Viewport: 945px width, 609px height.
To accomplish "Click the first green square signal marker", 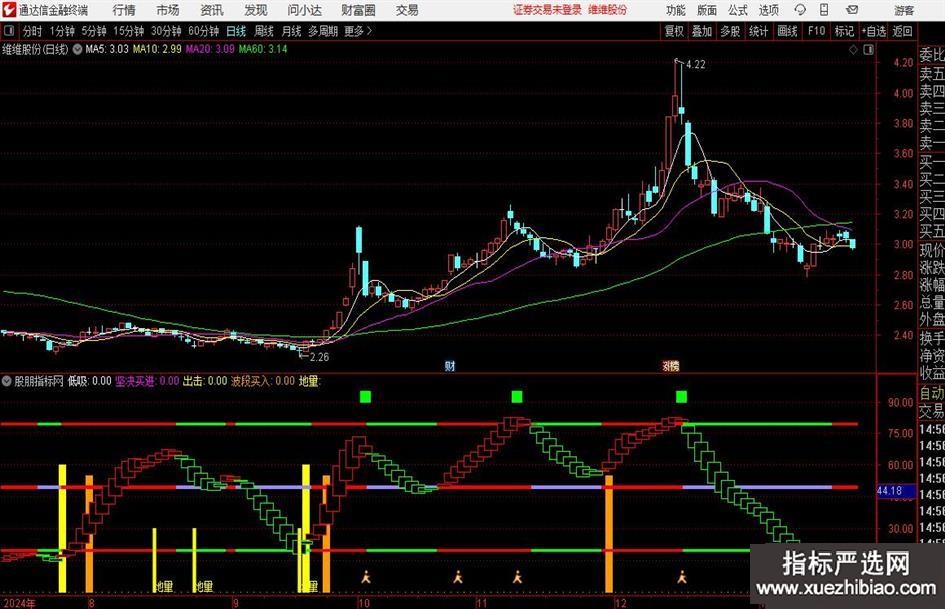I will (x=365, y=397).
